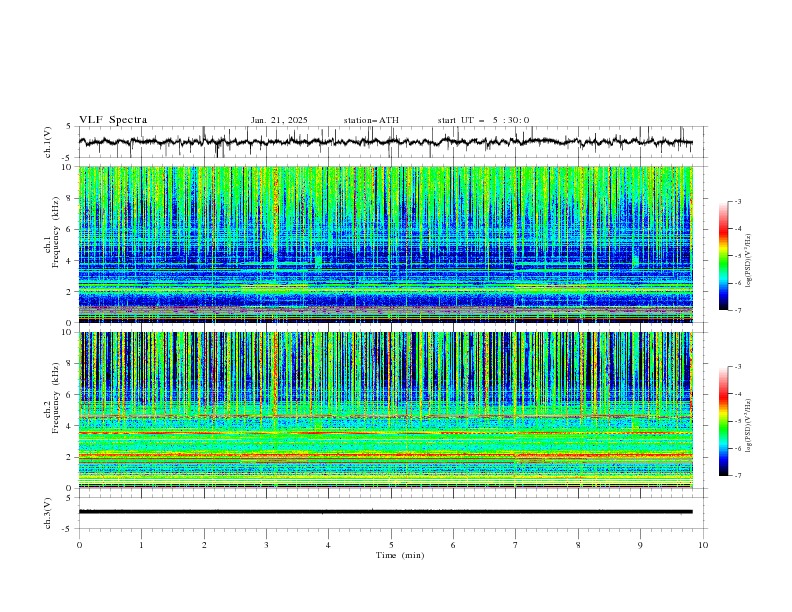Viewport: 792px width, 612px height.
Task: Click the ch.1 voltage waveform trace
Action: [x=386, y=142]
